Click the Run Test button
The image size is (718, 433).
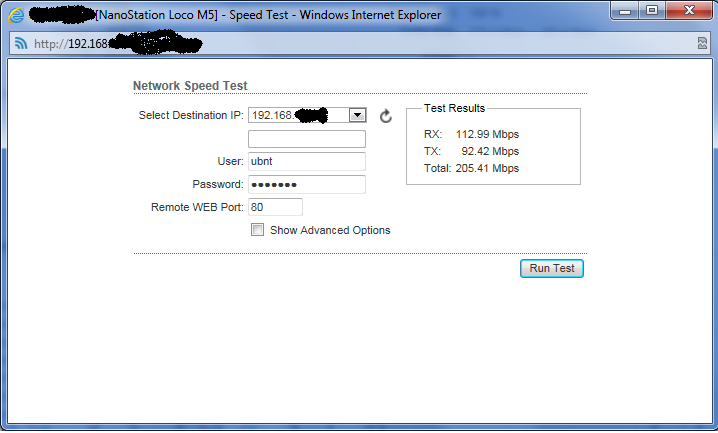[x=552, y=268]
